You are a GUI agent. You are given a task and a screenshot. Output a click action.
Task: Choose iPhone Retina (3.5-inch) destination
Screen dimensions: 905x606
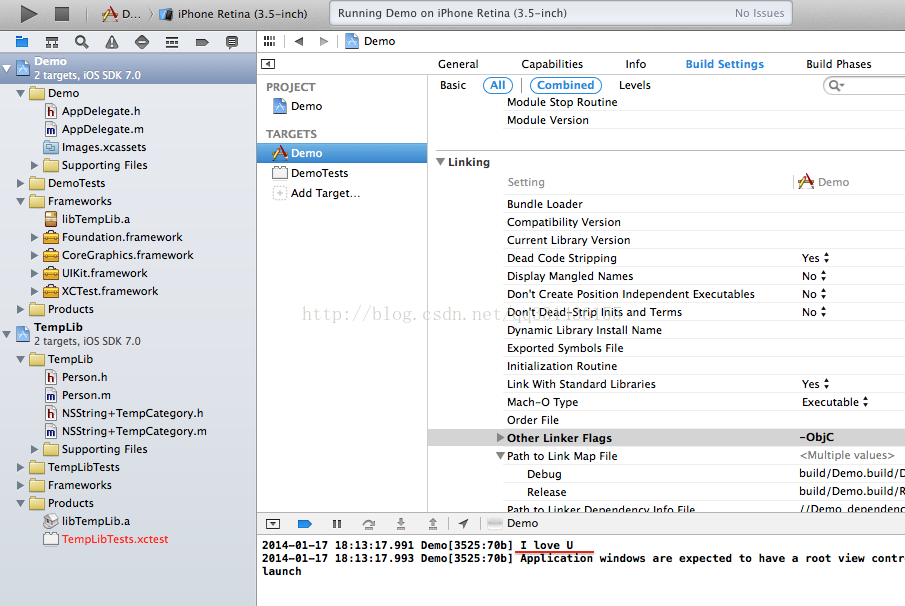[234, 14]
